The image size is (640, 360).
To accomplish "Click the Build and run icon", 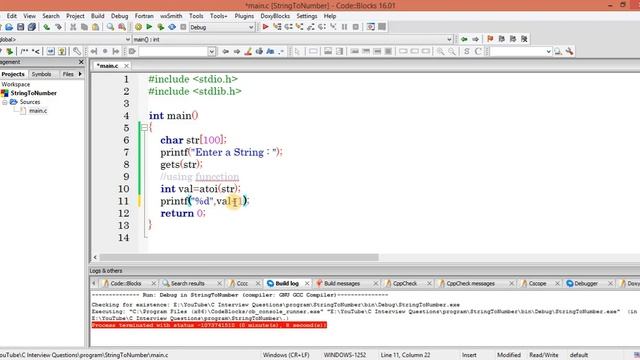I will [x=160, y=27].
